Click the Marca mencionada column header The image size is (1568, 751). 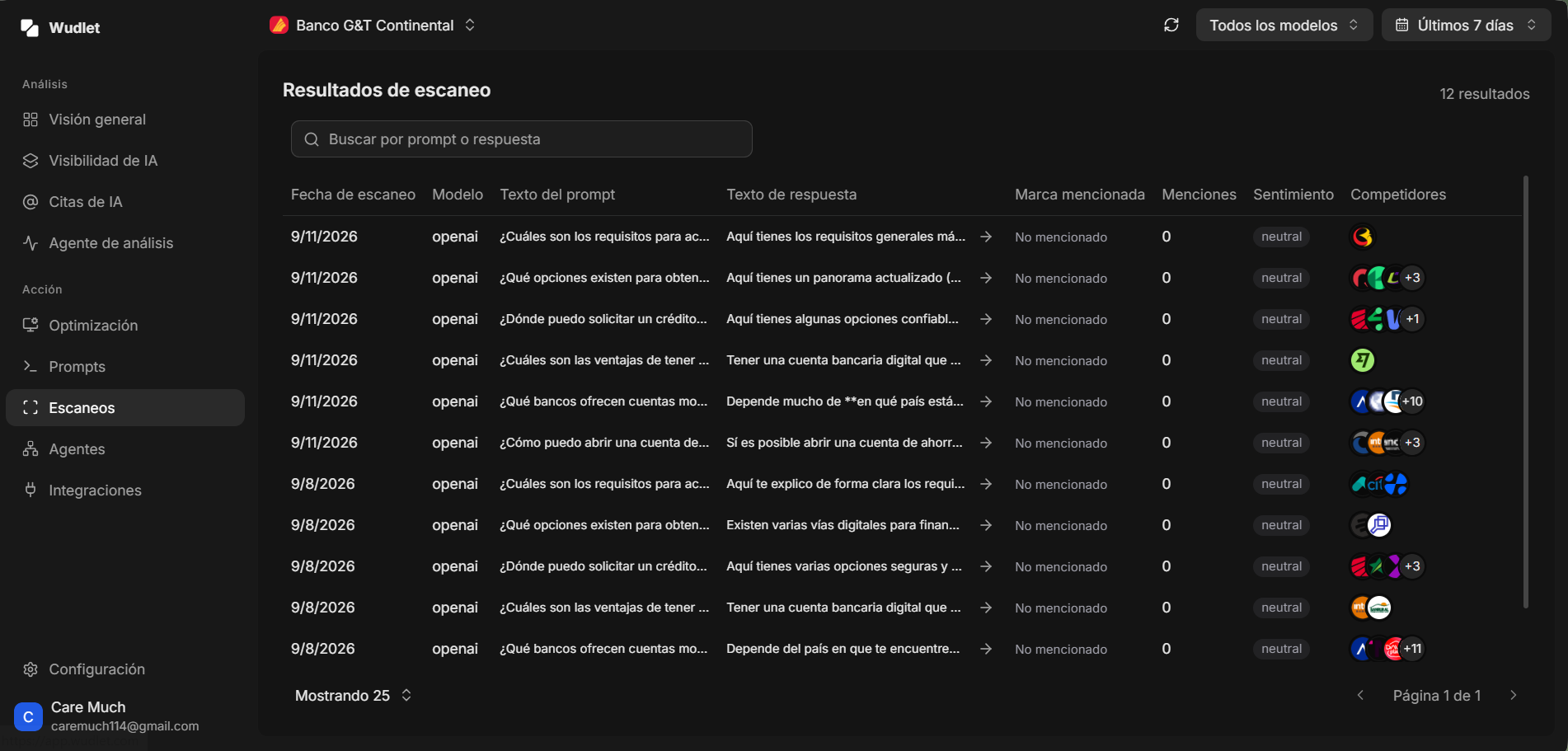tap(1080, 195)
